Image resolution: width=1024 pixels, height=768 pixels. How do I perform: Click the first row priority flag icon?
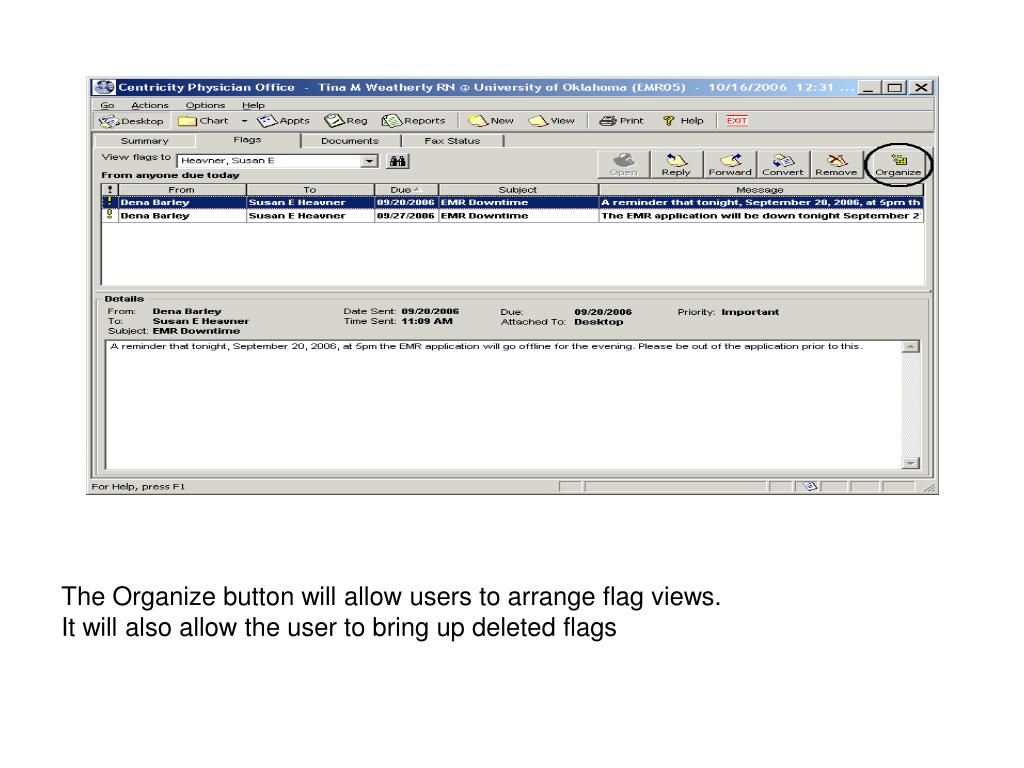(110, 202)
